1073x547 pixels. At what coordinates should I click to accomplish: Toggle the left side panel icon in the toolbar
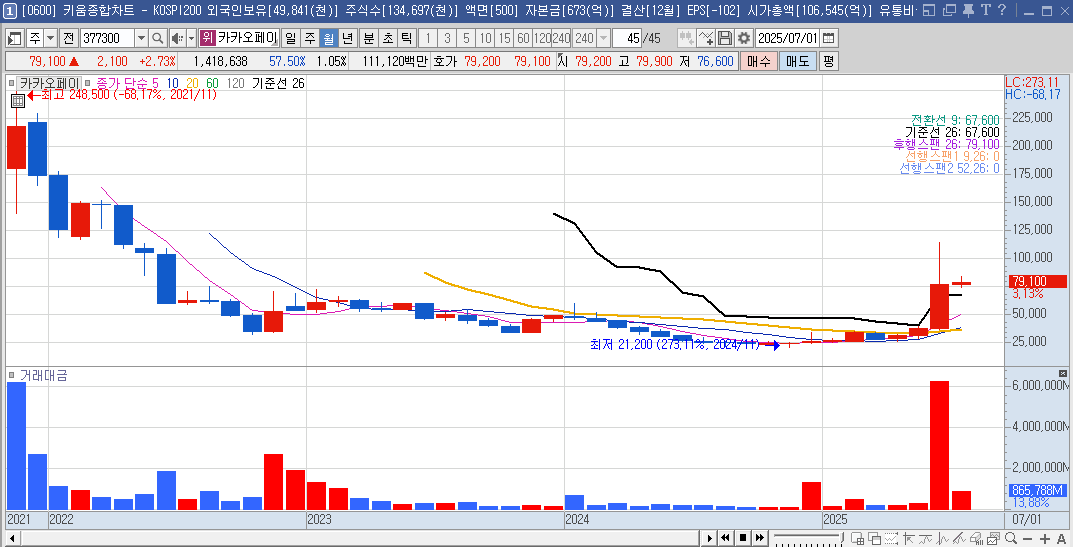pyautogui.click(x=14, y=38)
